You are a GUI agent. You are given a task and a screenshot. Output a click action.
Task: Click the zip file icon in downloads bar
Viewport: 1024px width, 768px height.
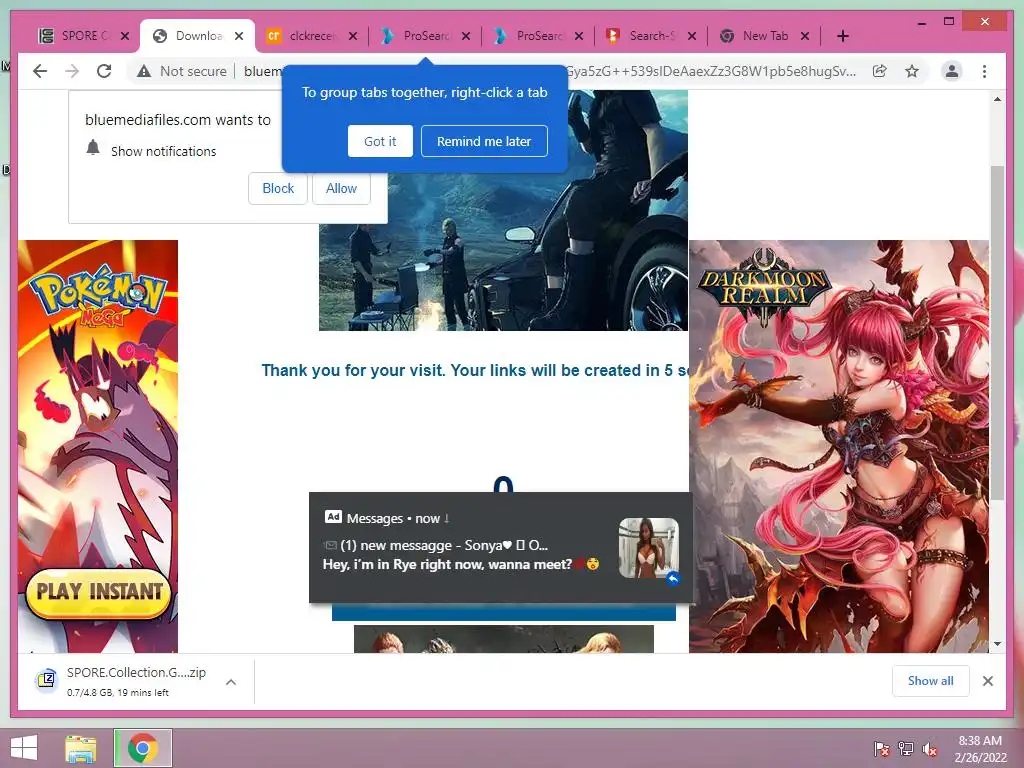pyautogui.click(x=47, y=680)
